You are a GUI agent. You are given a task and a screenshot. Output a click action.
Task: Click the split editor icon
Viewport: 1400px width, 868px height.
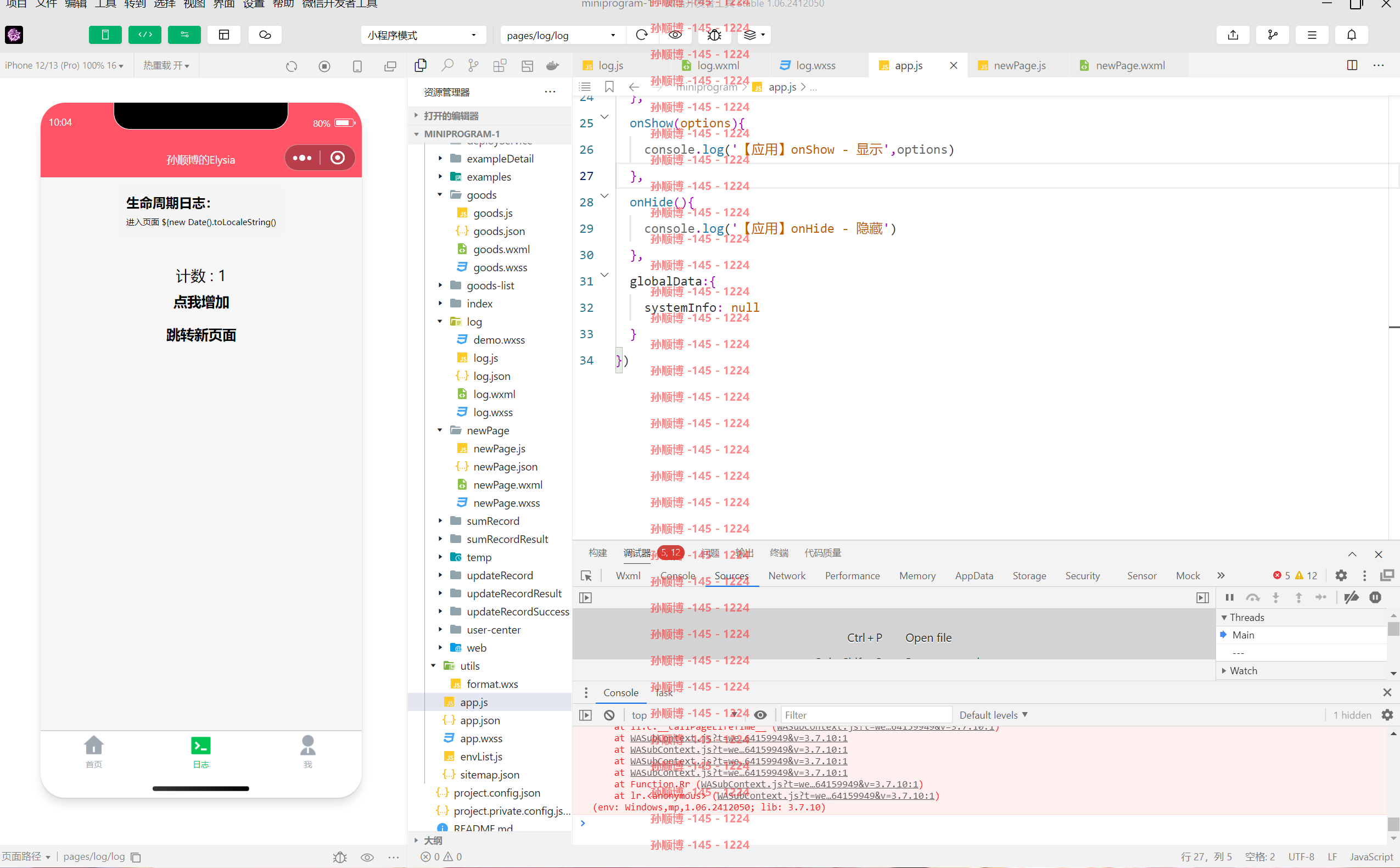click(1352, 65)
